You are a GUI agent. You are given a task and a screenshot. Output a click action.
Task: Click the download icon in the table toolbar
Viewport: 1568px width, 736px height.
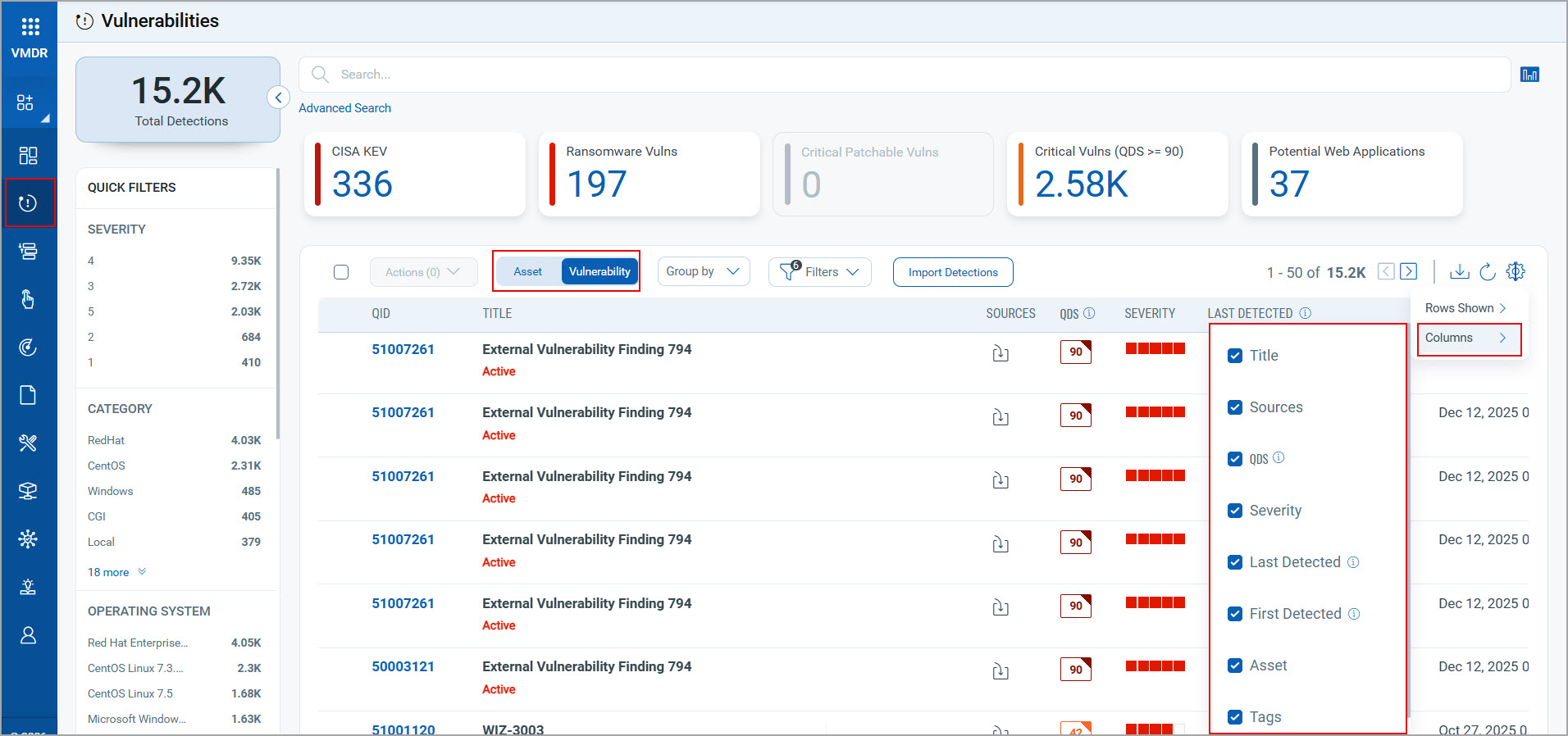(1459, 272)
